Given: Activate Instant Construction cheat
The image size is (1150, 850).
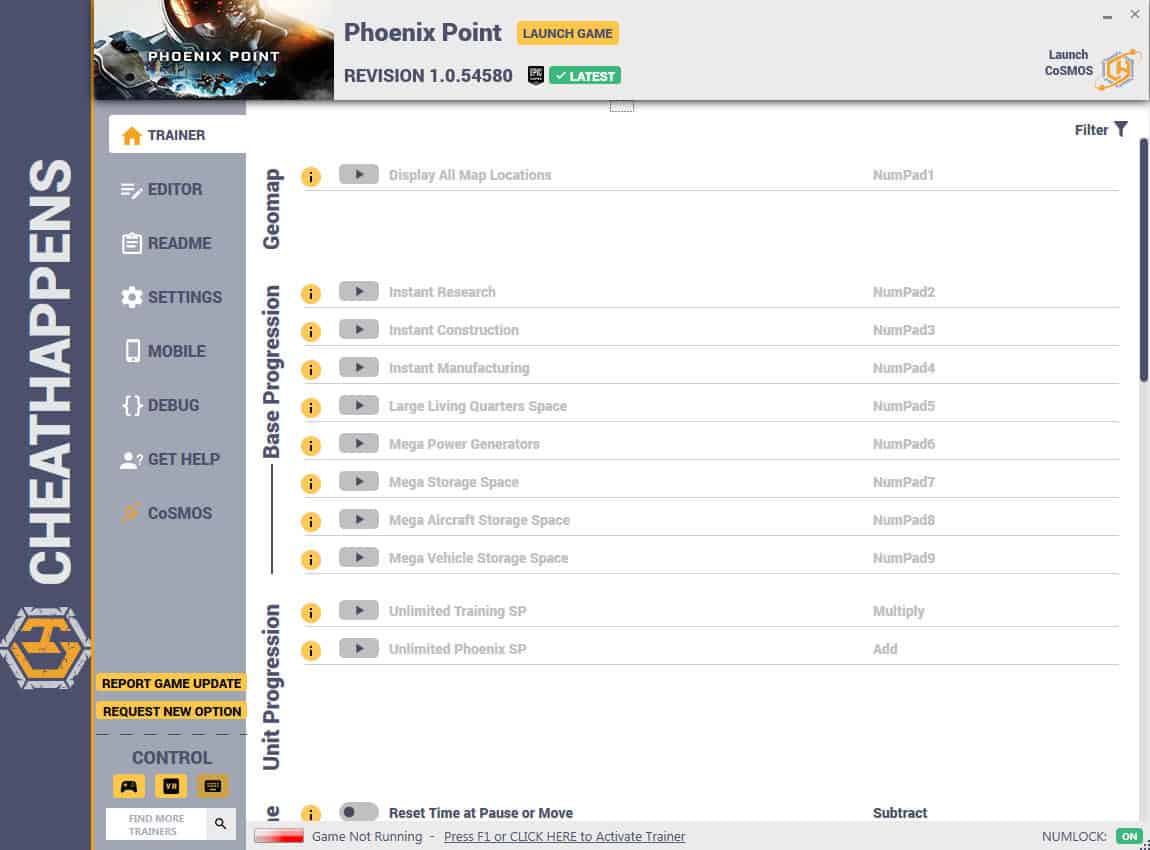Looking at the screenshot, I should click(x=359, y=329).
